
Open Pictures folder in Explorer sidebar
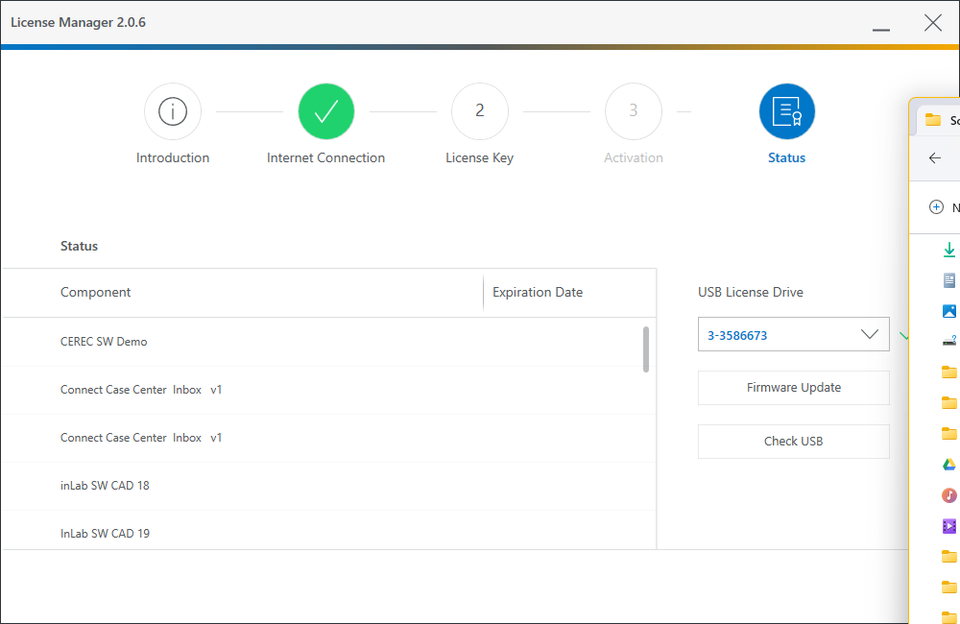(949, 311)
